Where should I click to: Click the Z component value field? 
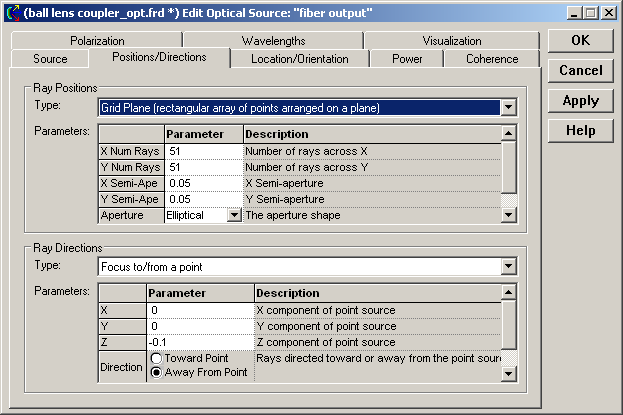click(x=200, y=342)
